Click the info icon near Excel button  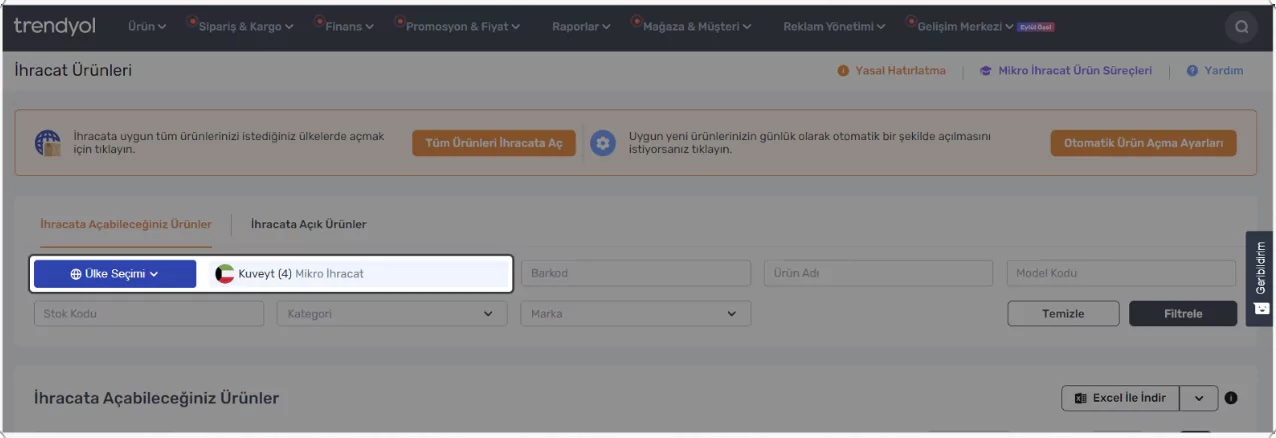1230,398
